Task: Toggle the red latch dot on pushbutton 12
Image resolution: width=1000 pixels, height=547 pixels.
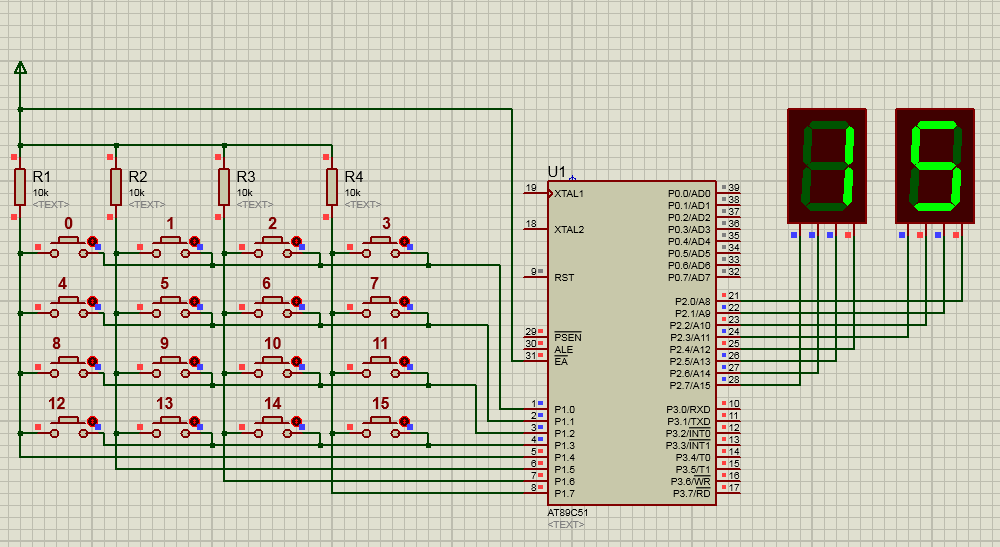Action: pyautogui.click(x=92, y=421)
